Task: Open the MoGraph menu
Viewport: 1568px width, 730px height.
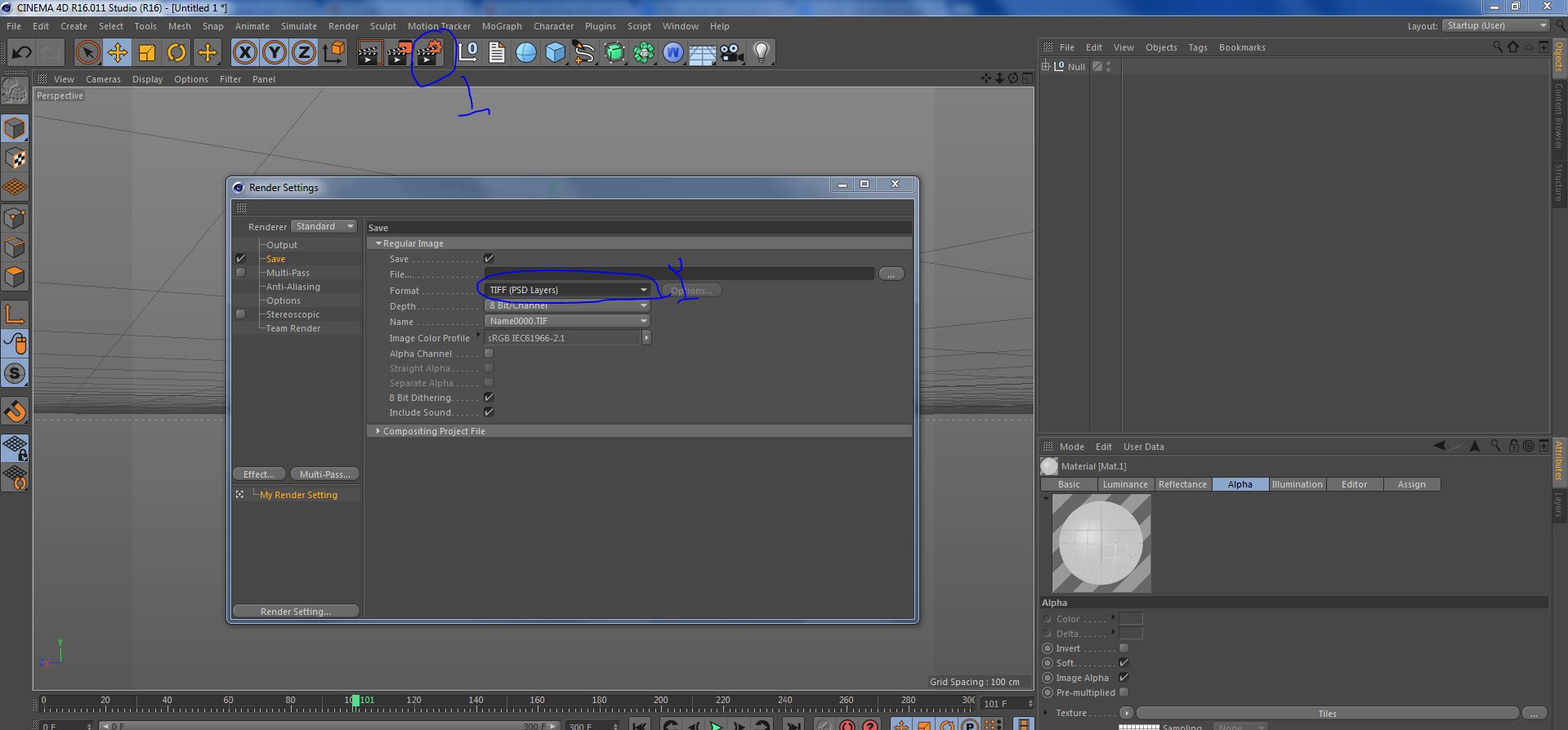Action: coord(502,26)
